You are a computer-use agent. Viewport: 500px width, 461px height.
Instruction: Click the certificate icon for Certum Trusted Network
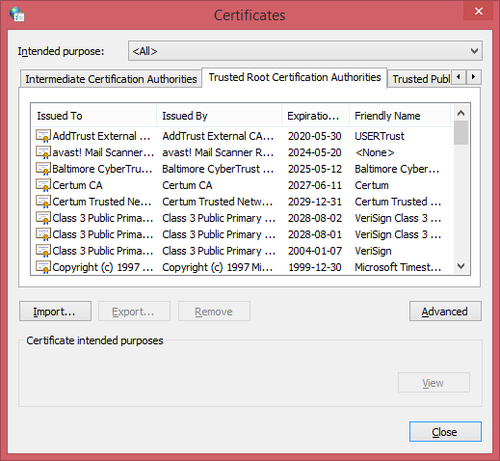[x=43, y=201]
